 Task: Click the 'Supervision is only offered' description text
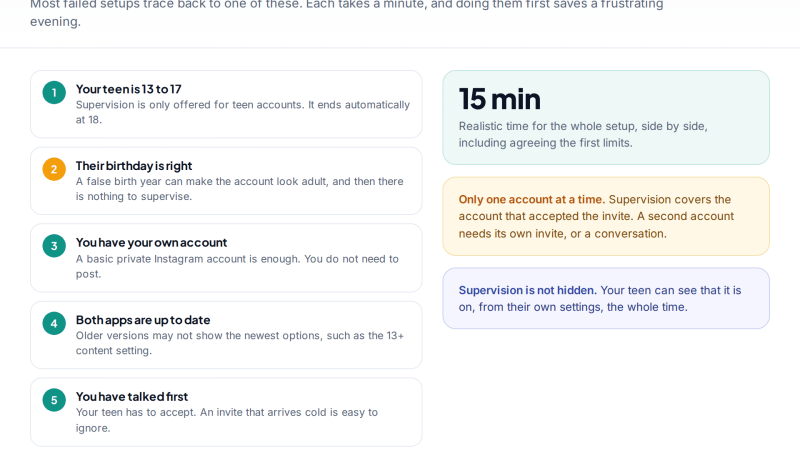(x=243, y=112)
